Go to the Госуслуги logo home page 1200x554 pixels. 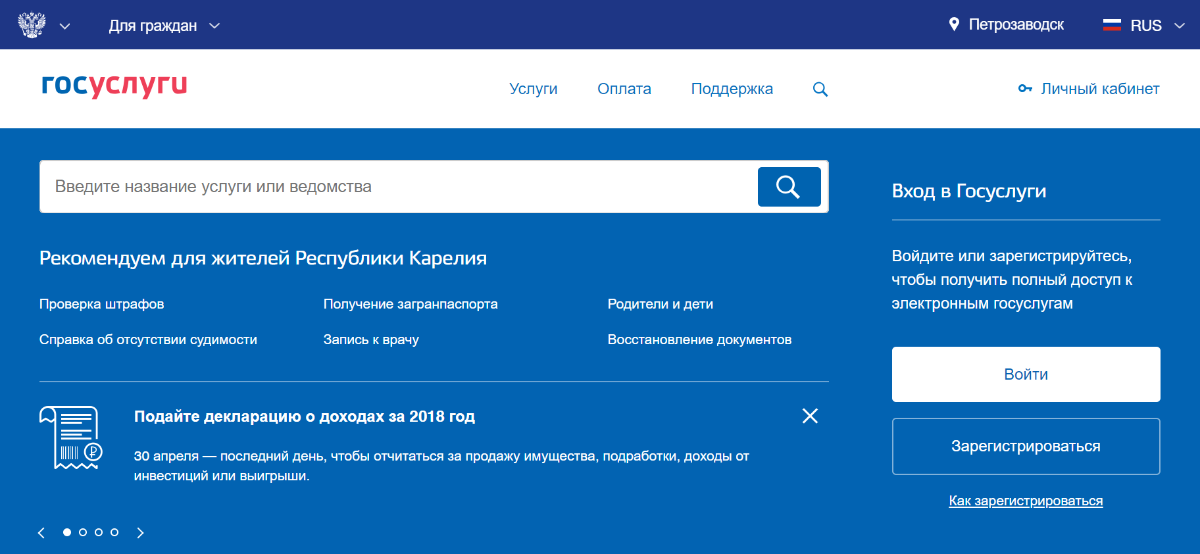pos(114,86)
